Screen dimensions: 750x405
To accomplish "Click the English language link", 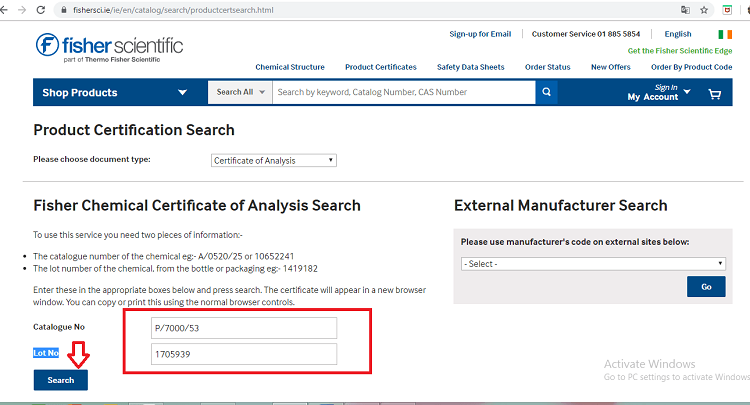I will pos(678,34).
